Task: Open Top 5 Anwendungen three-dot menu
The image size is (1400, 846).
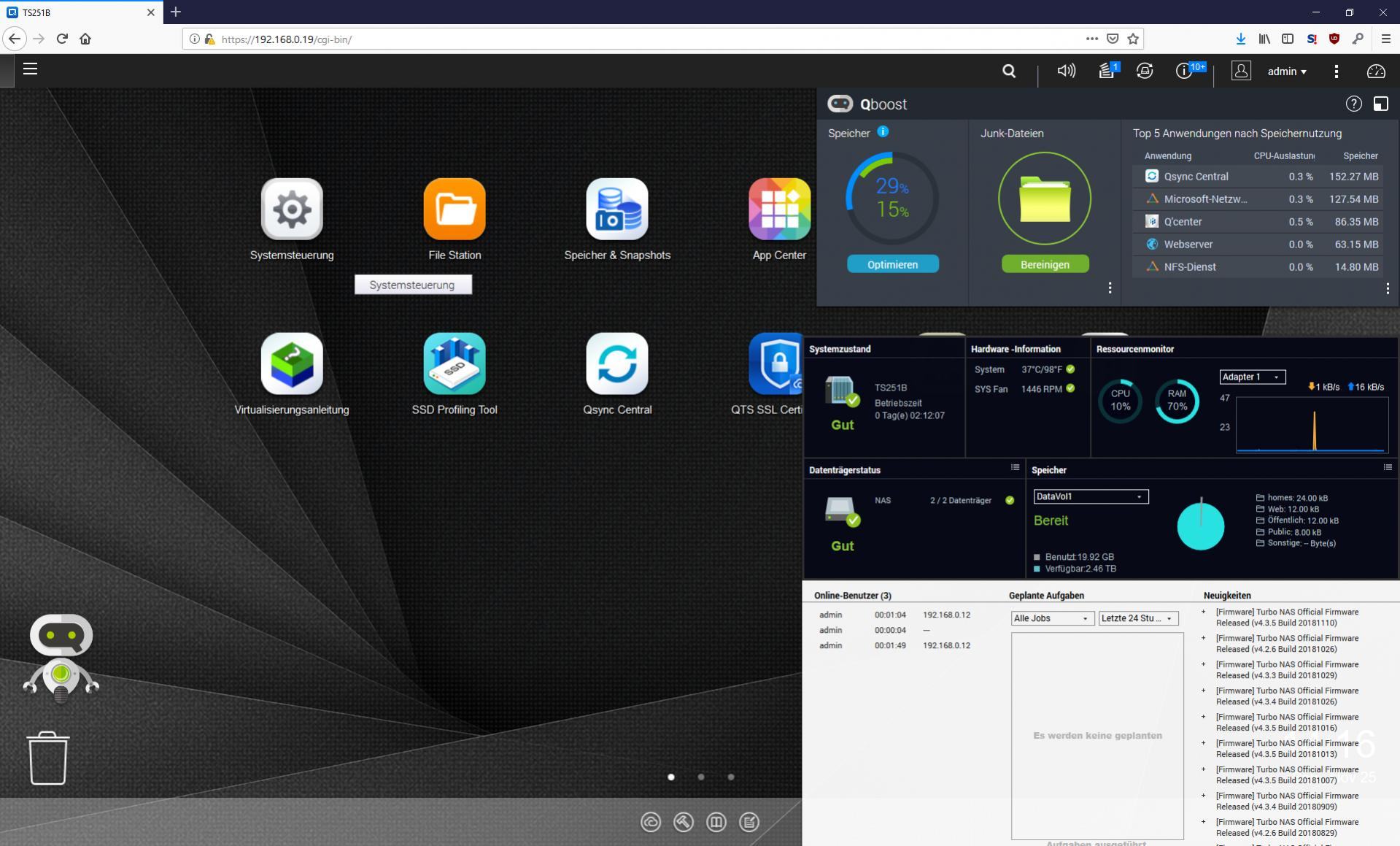Action: coord(1388,288)
